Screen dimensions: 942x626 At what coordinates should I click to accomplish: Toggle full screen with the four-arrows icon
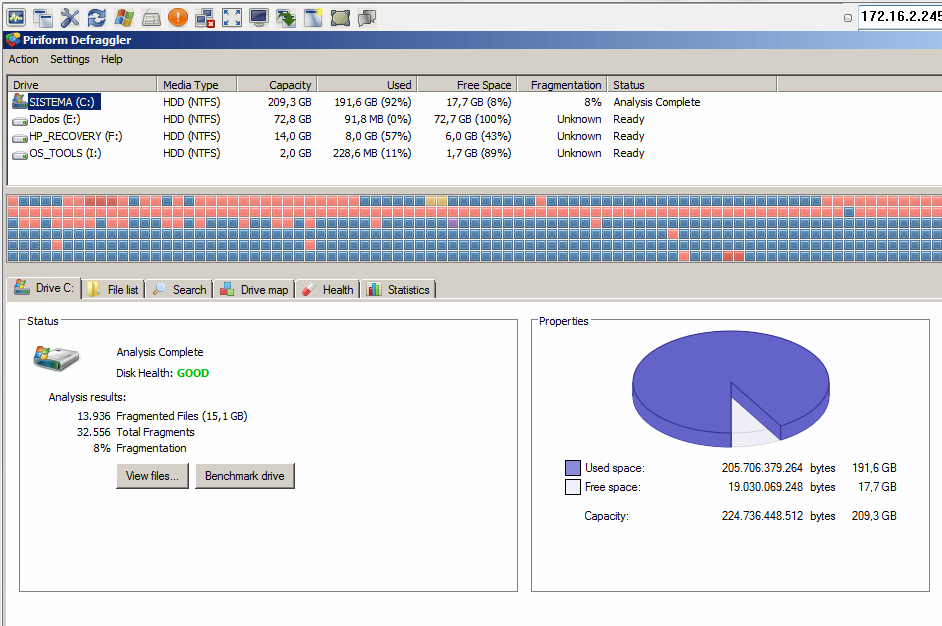pyautogui.click(x=232, y=17)
